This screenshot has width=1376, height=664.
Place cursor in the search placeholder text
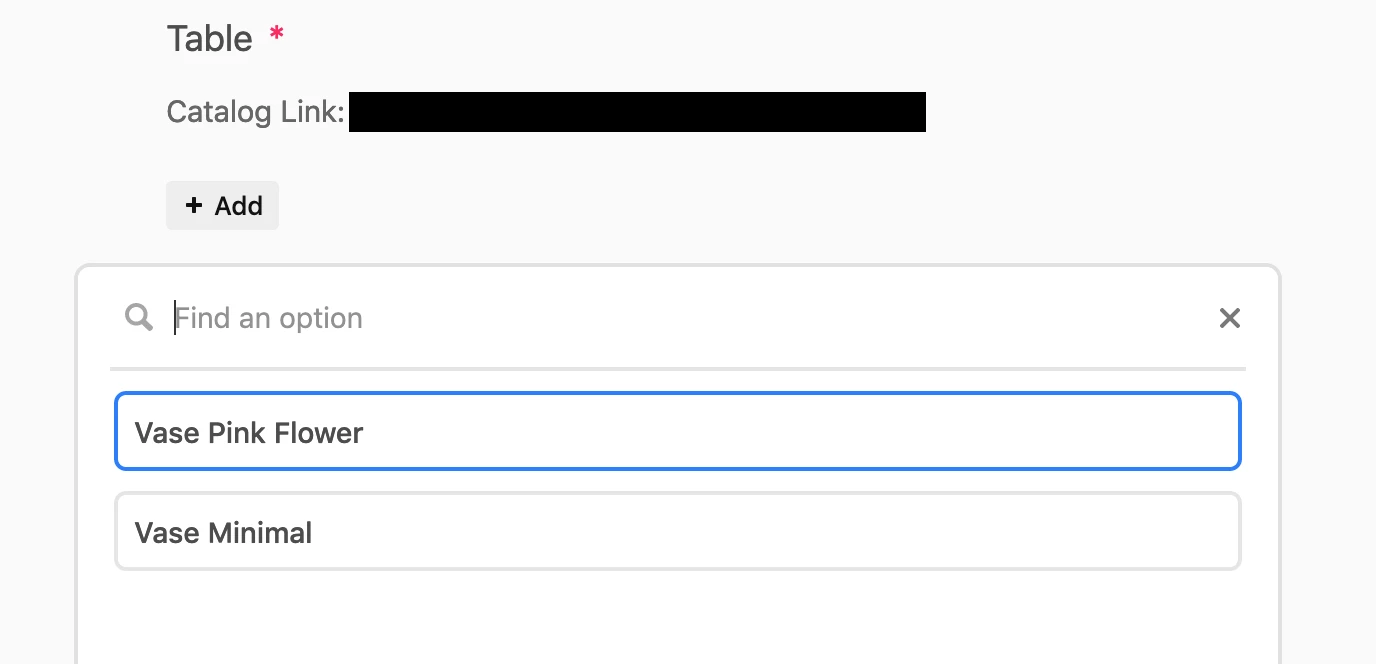click(269, 318)
